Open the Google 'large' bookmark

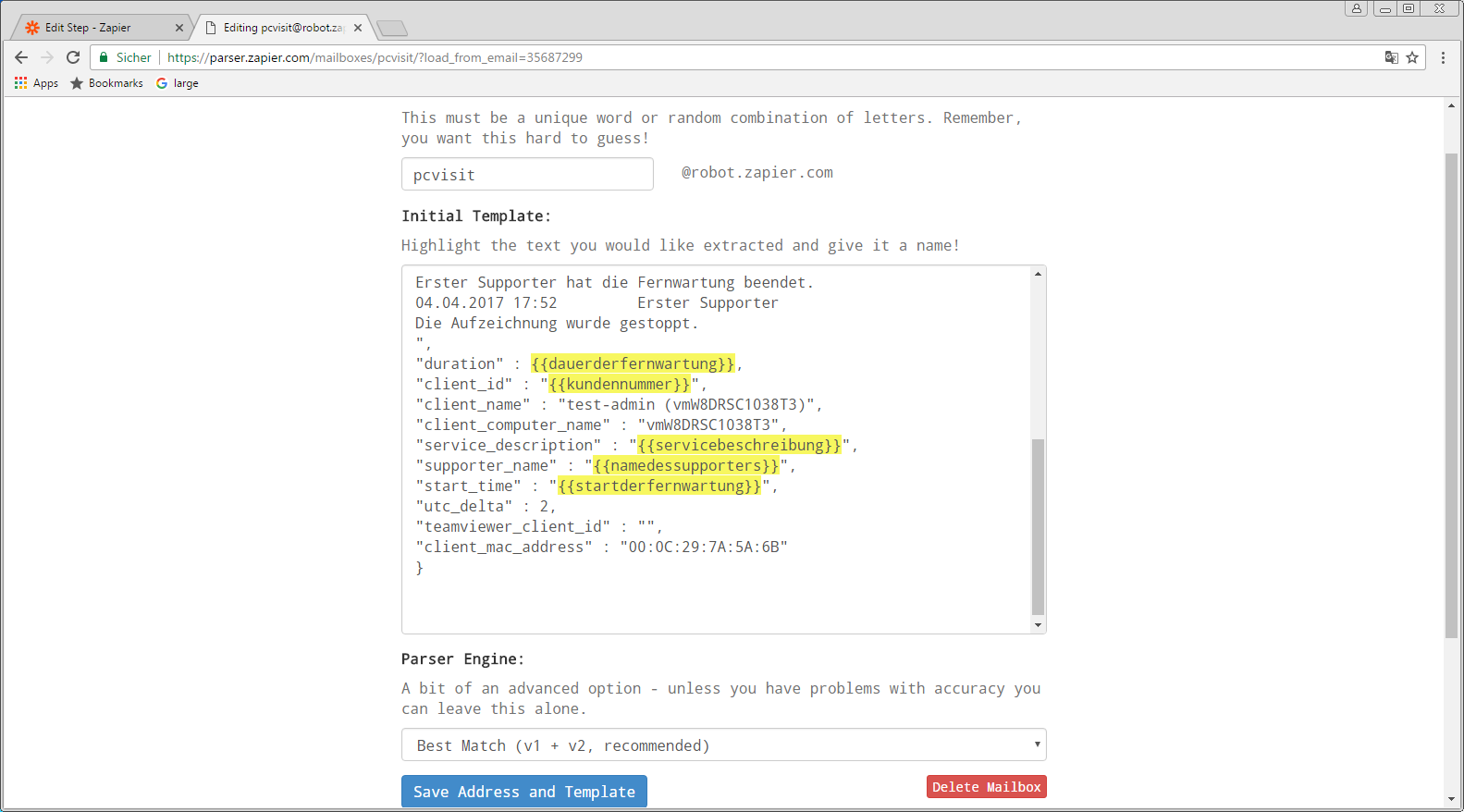click(177, 83)
